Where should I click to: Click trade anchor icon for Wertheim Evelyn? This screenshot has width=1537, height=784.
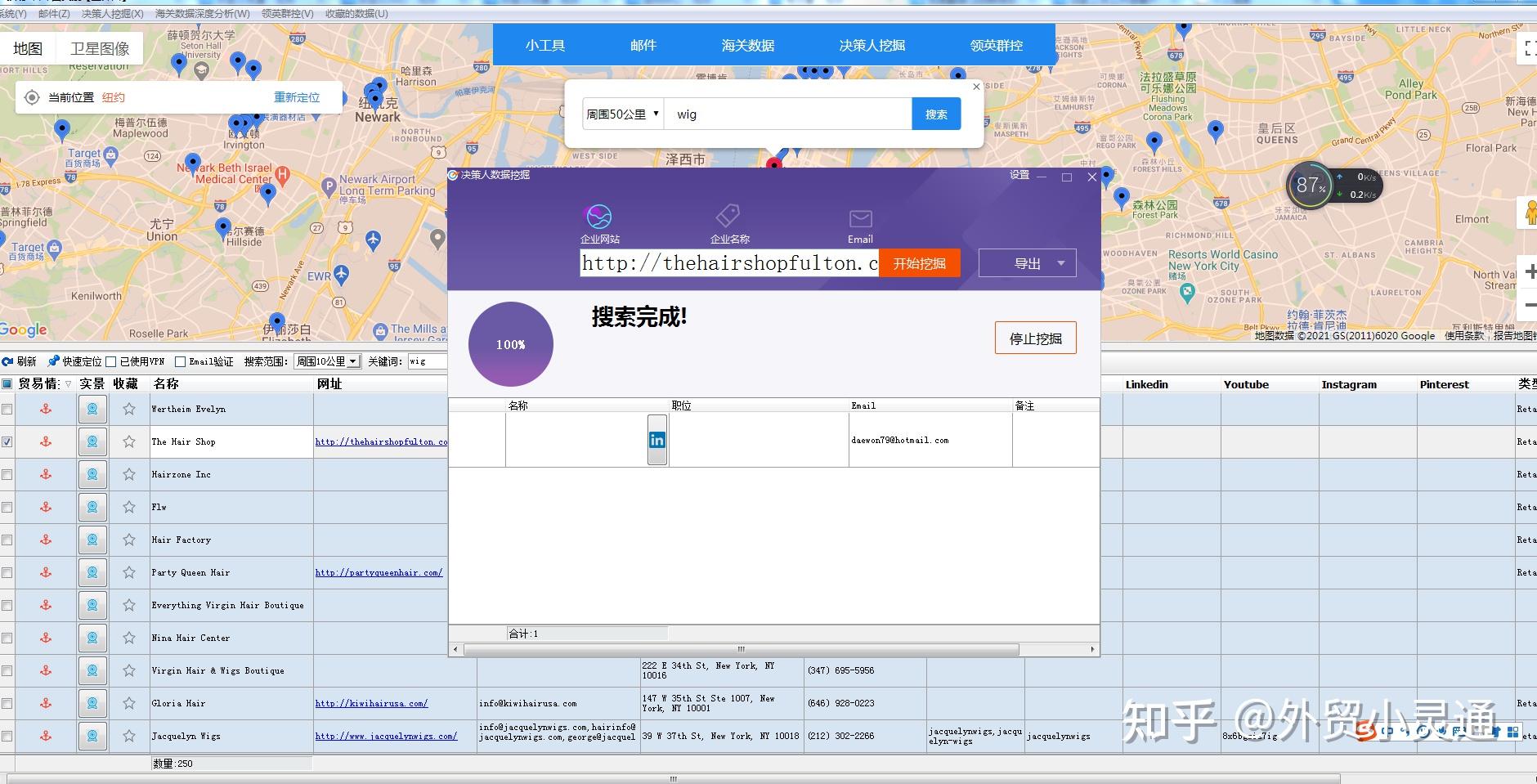point(46,409)
